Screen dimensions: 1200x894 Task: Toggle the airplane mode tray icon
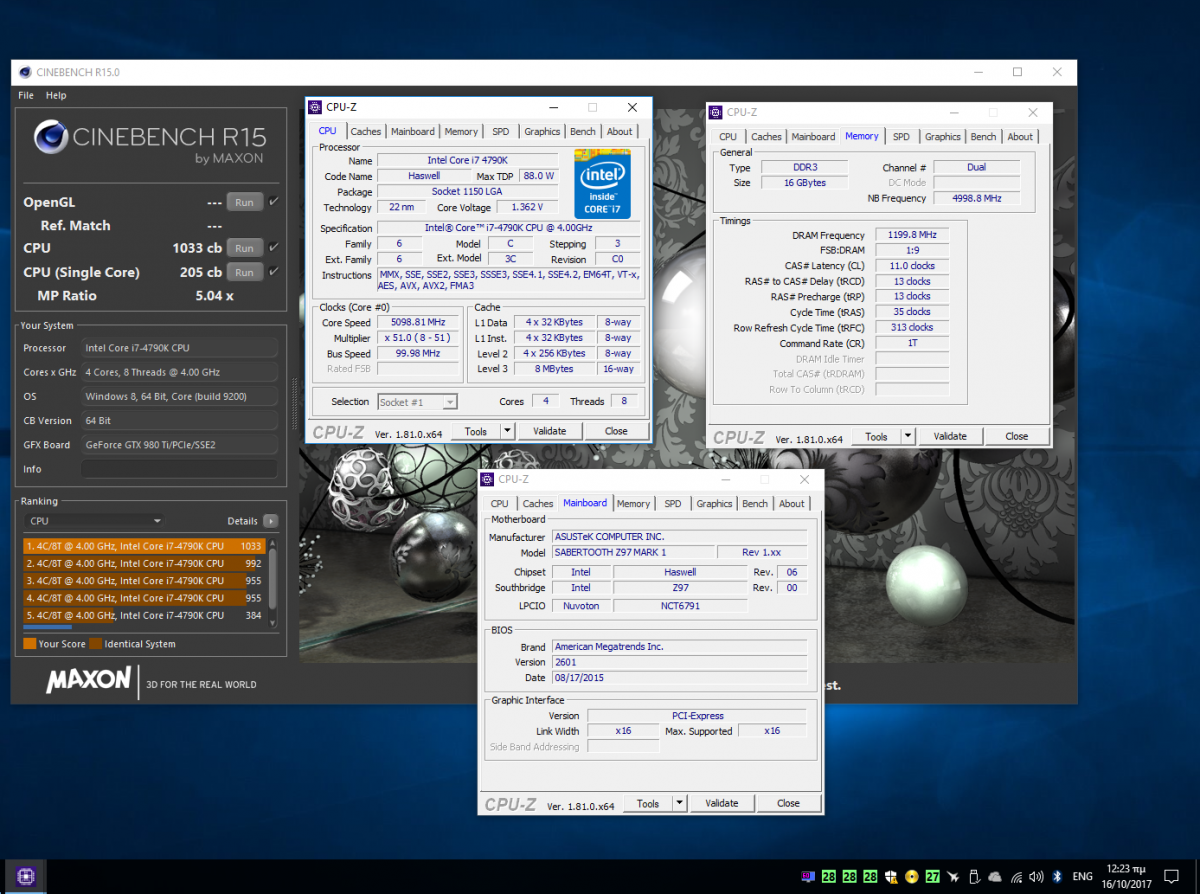tap(954, 877)
